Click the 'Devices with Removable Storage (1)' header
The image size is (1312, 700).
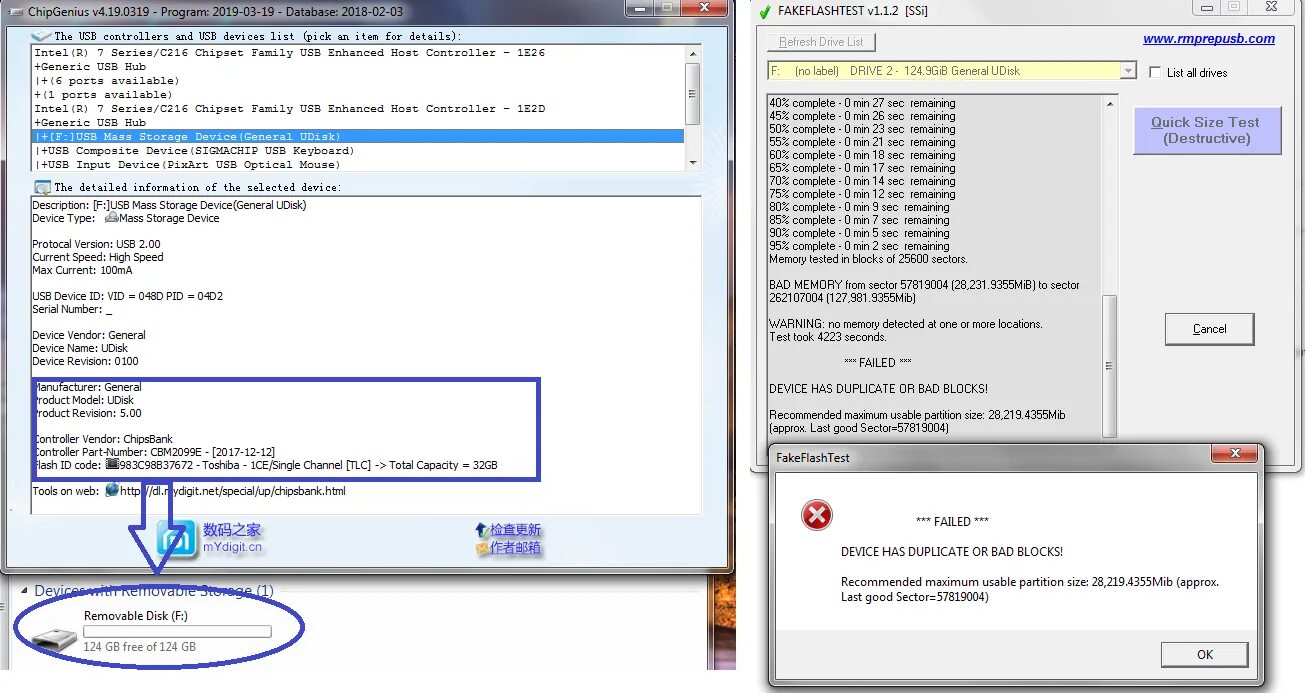(x=154, y=591)
